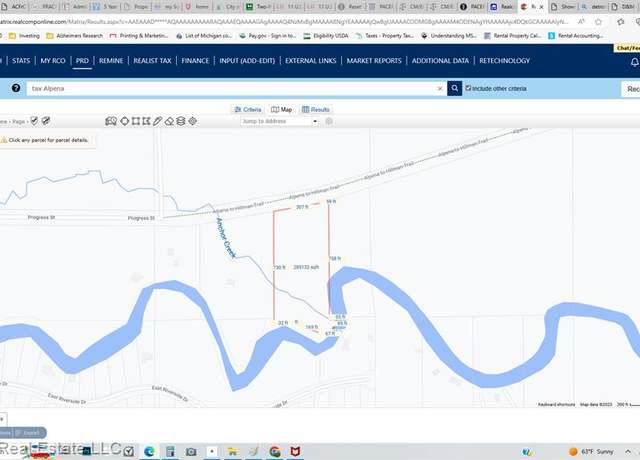Click the check-all on page shield icon

(x=34, y=121)
